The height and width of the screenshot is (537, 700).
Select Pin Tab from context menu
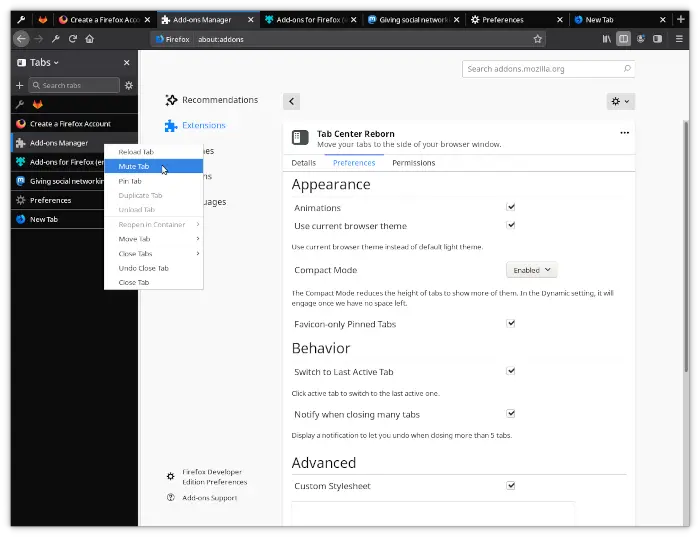(154, 181)
